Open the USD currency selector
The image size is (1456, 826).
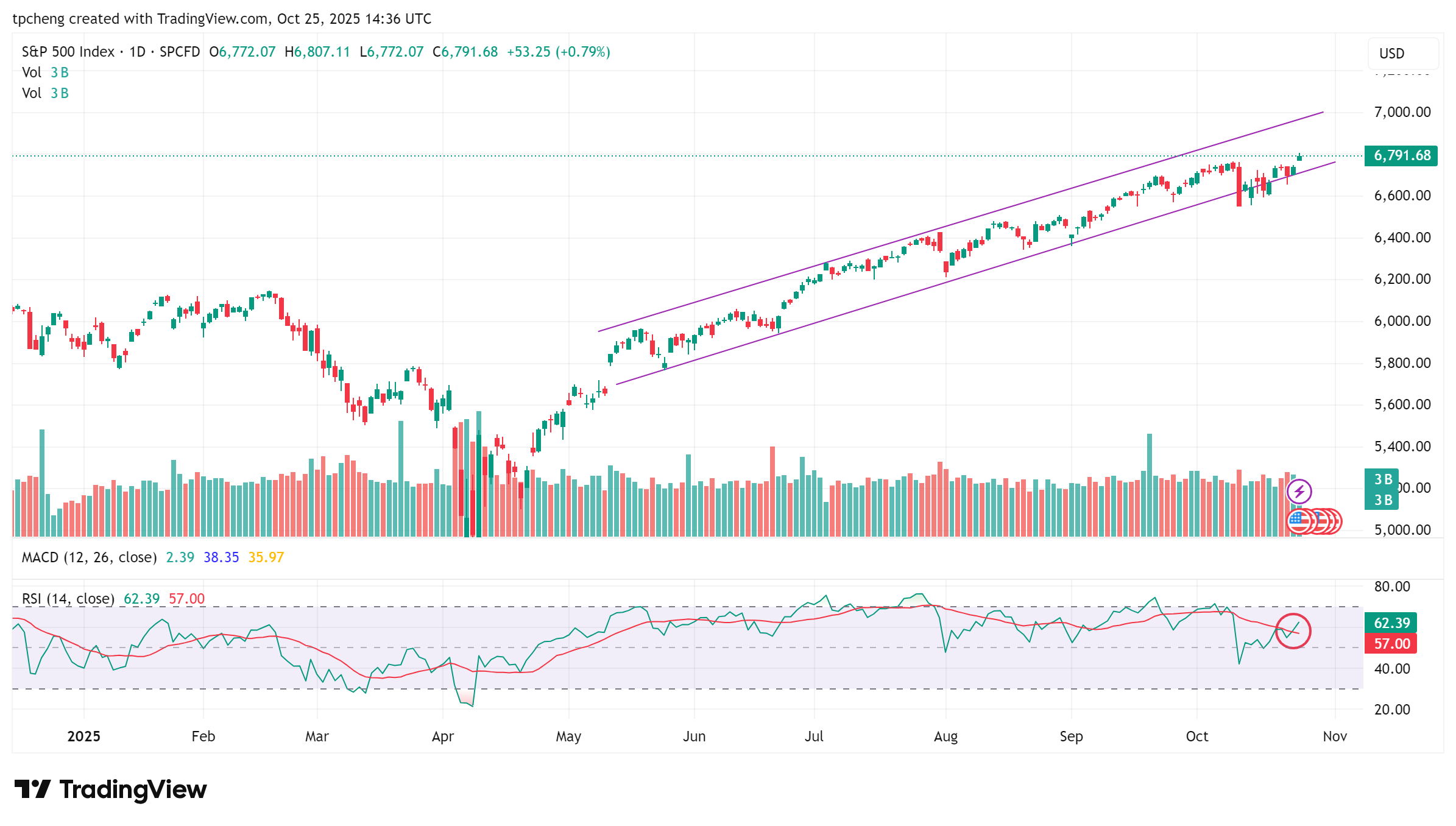pyautogui.click(x=1403, y=54)
